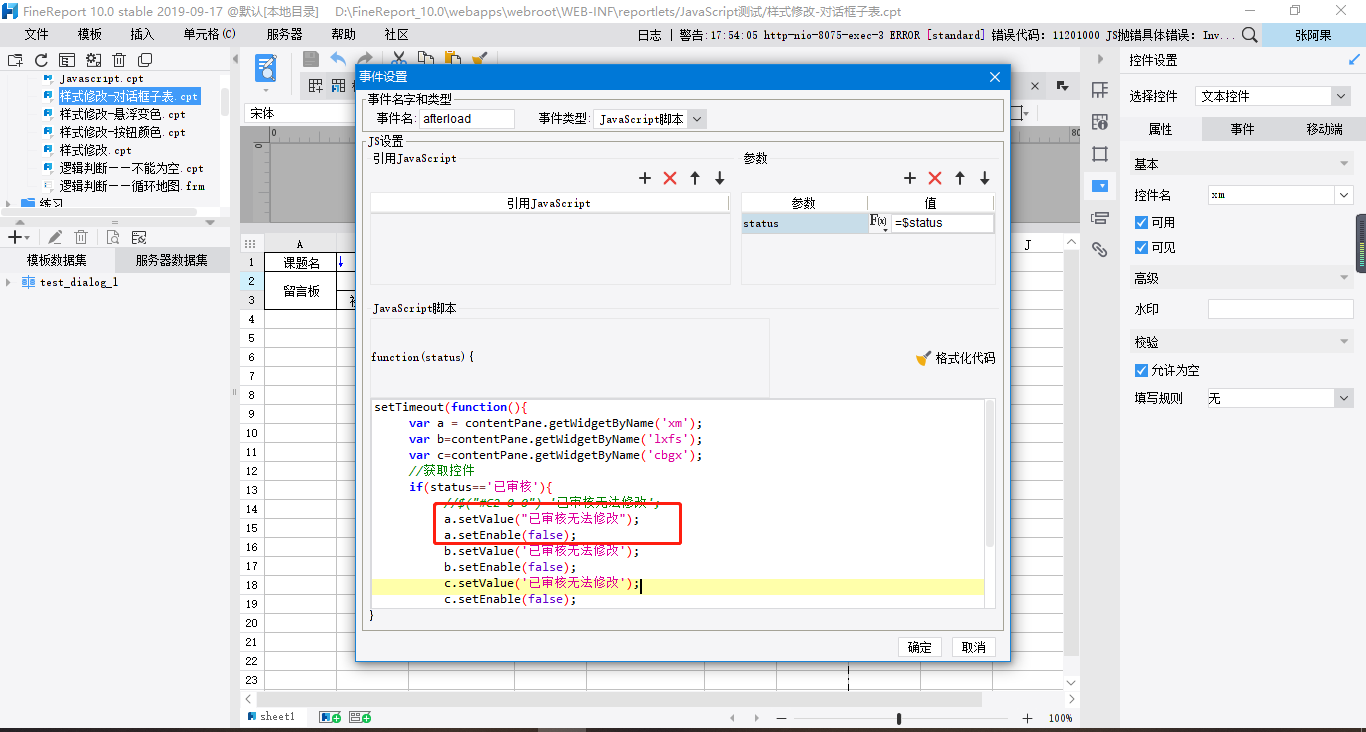Viewport: 1366px width, 732px height.
Task: Adjust the zoom slider handle
Action: tap(899, 718)
